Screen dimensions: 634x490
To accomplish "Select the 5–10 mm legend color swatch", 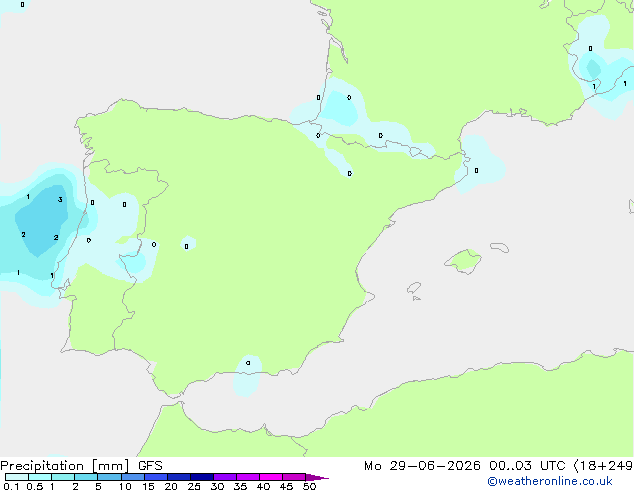I will [x=109, y=477].
